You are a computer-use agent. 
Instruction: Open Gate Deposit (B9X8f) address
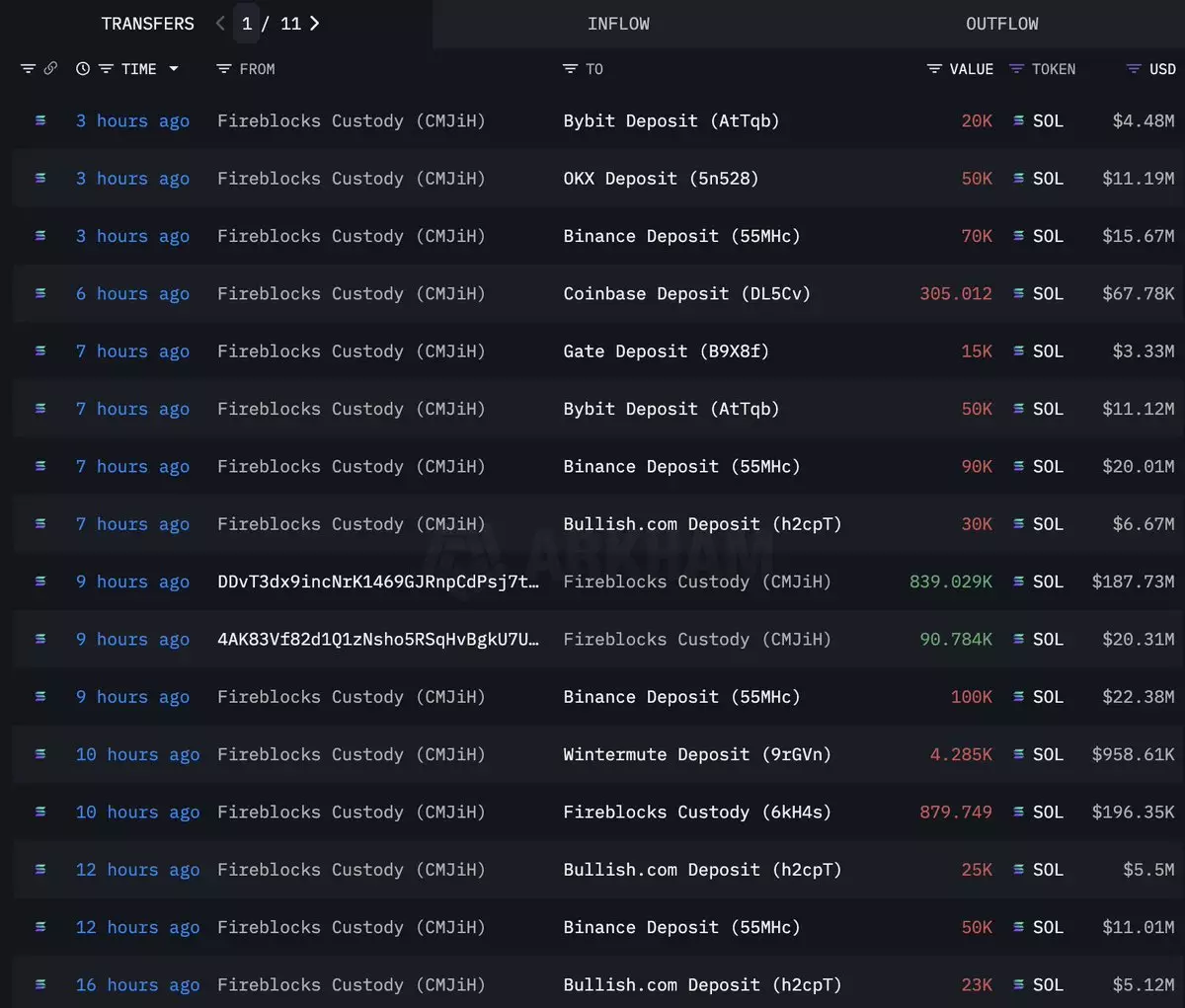tap(666, 350)
